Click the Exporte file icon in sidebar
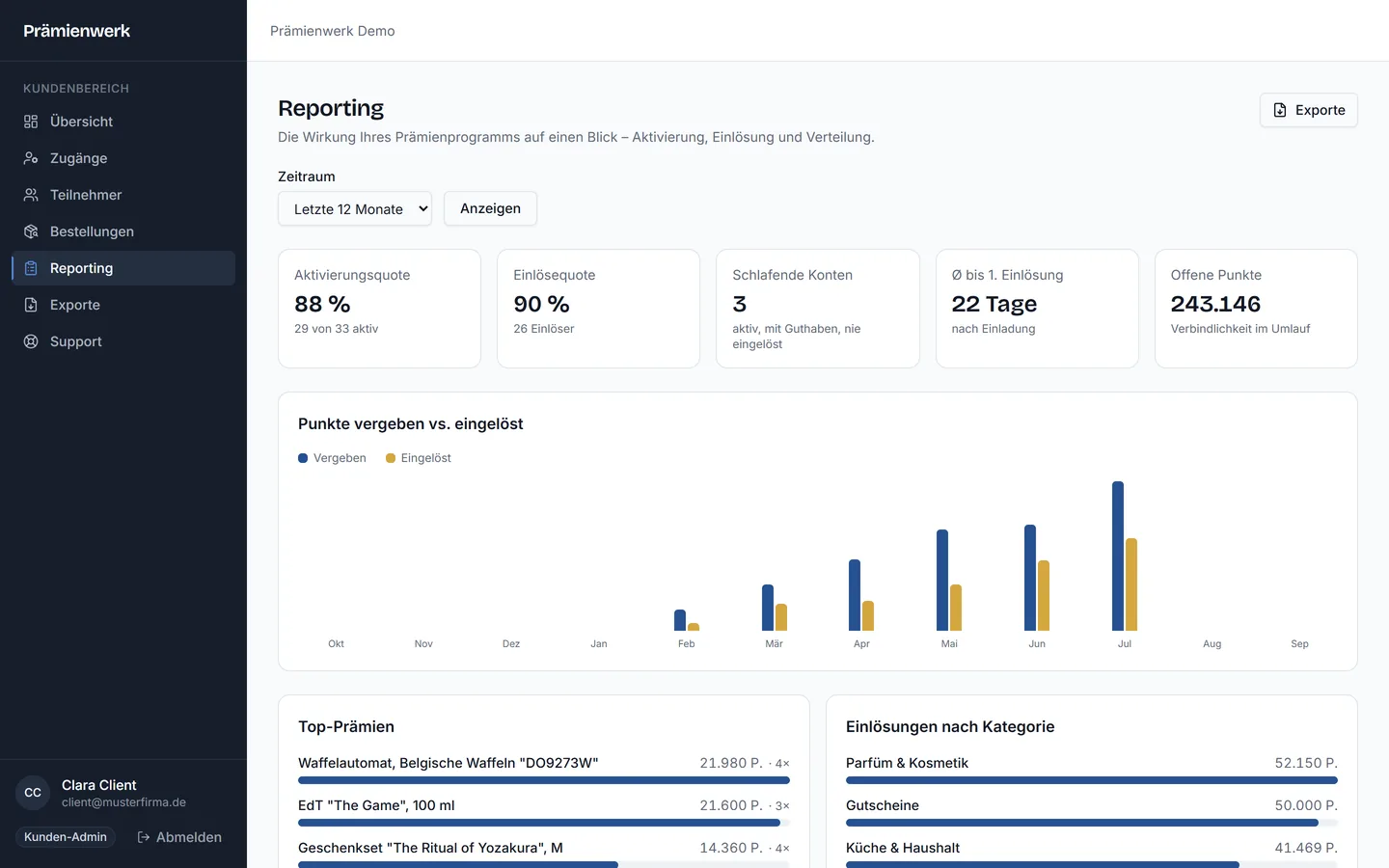Viewport: 1389px width, 868px height. 31,305
